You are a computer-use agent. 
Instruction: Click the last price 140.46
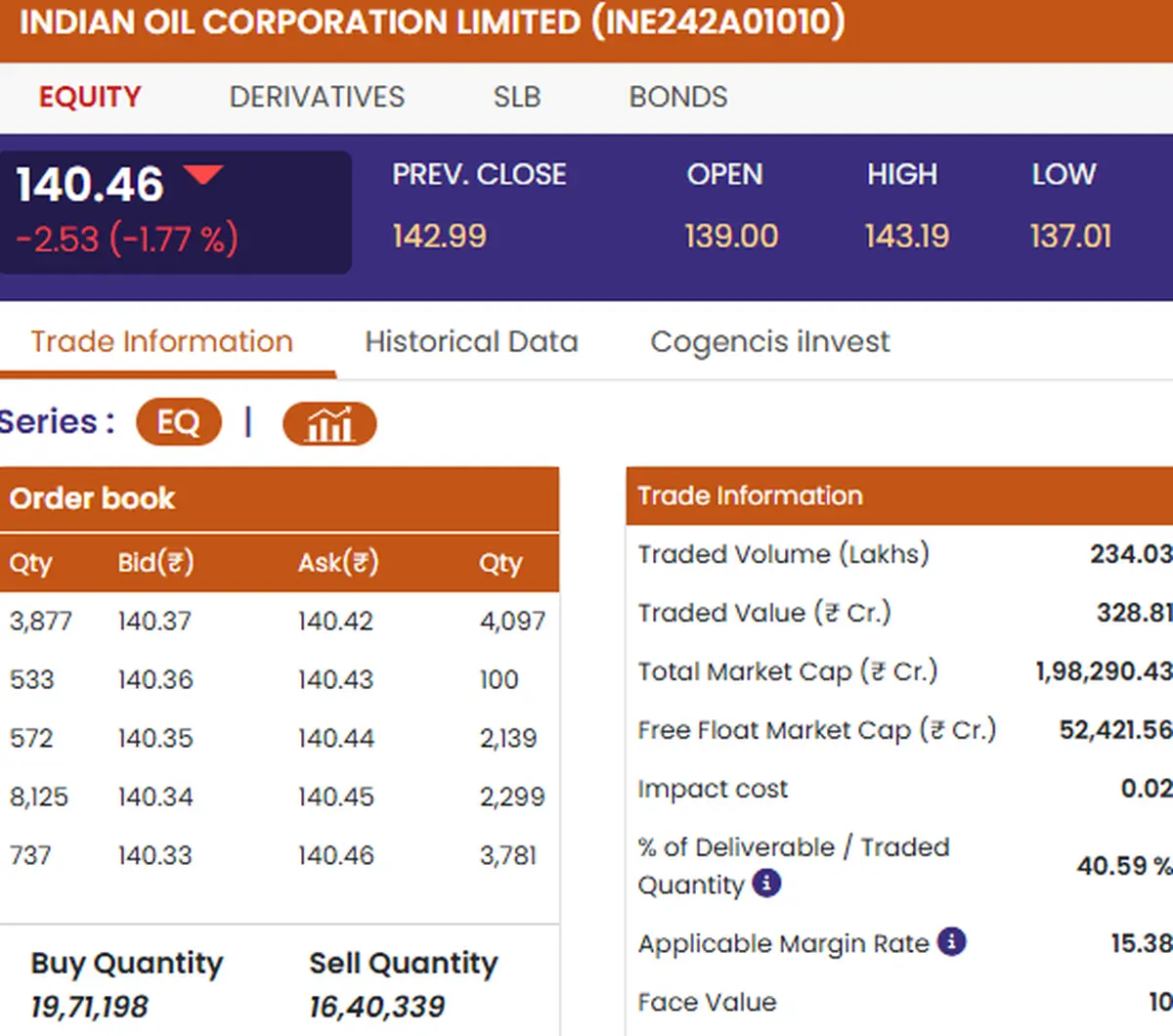pyautogui.click(x=90, y=185)
